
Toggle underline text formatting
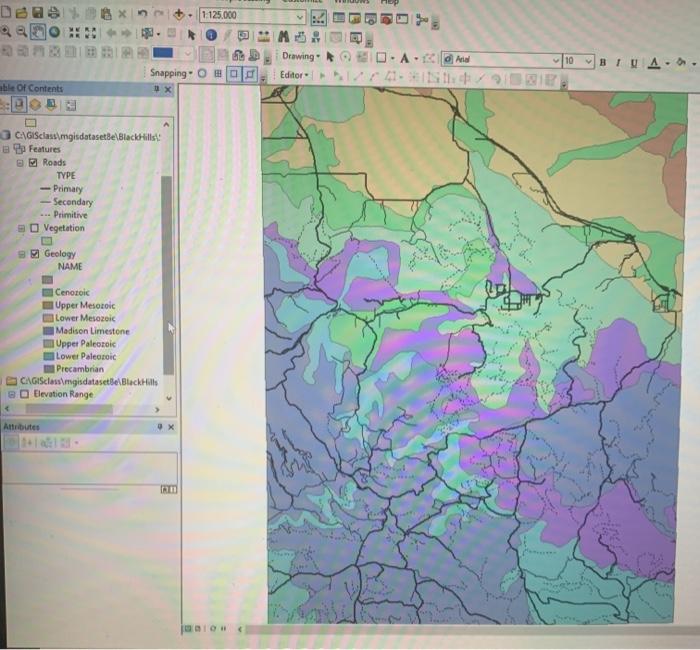coord(634,63)
